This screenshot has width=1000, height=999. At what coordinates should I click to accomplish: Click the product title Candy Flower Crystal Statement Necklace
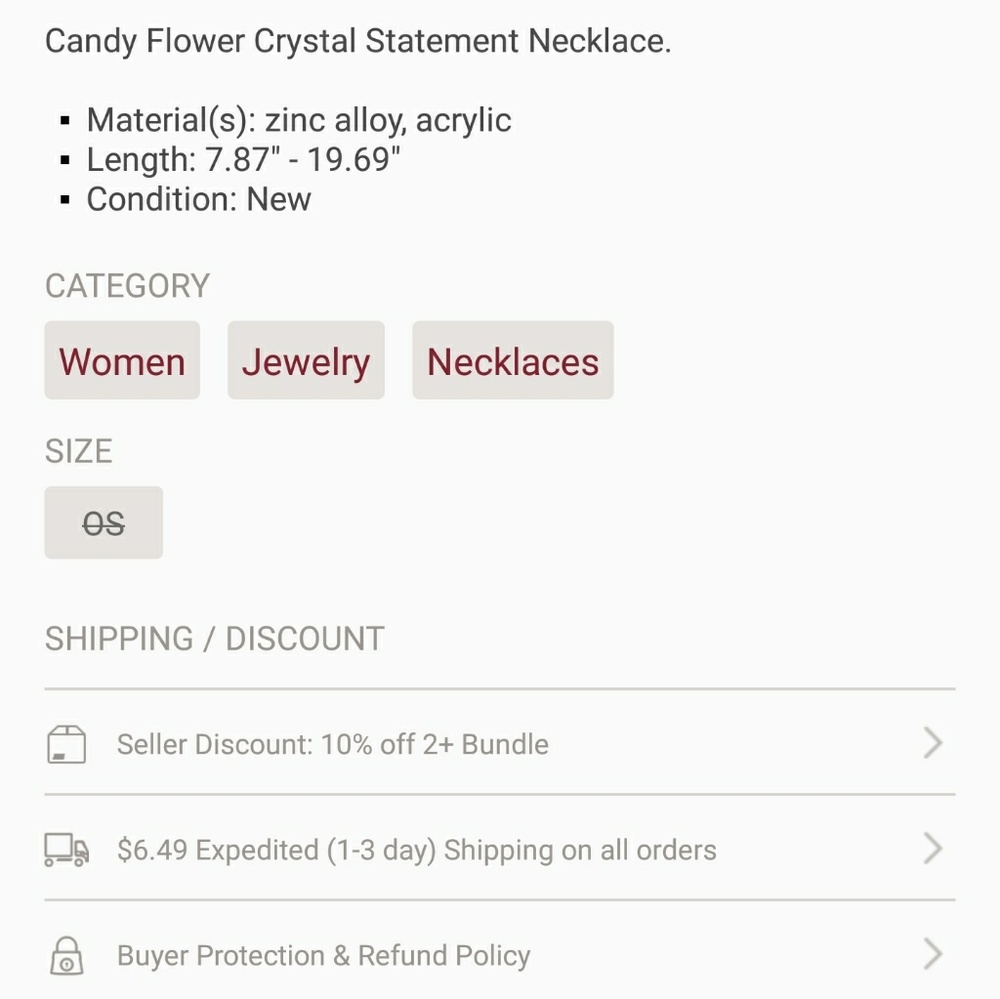357,40
